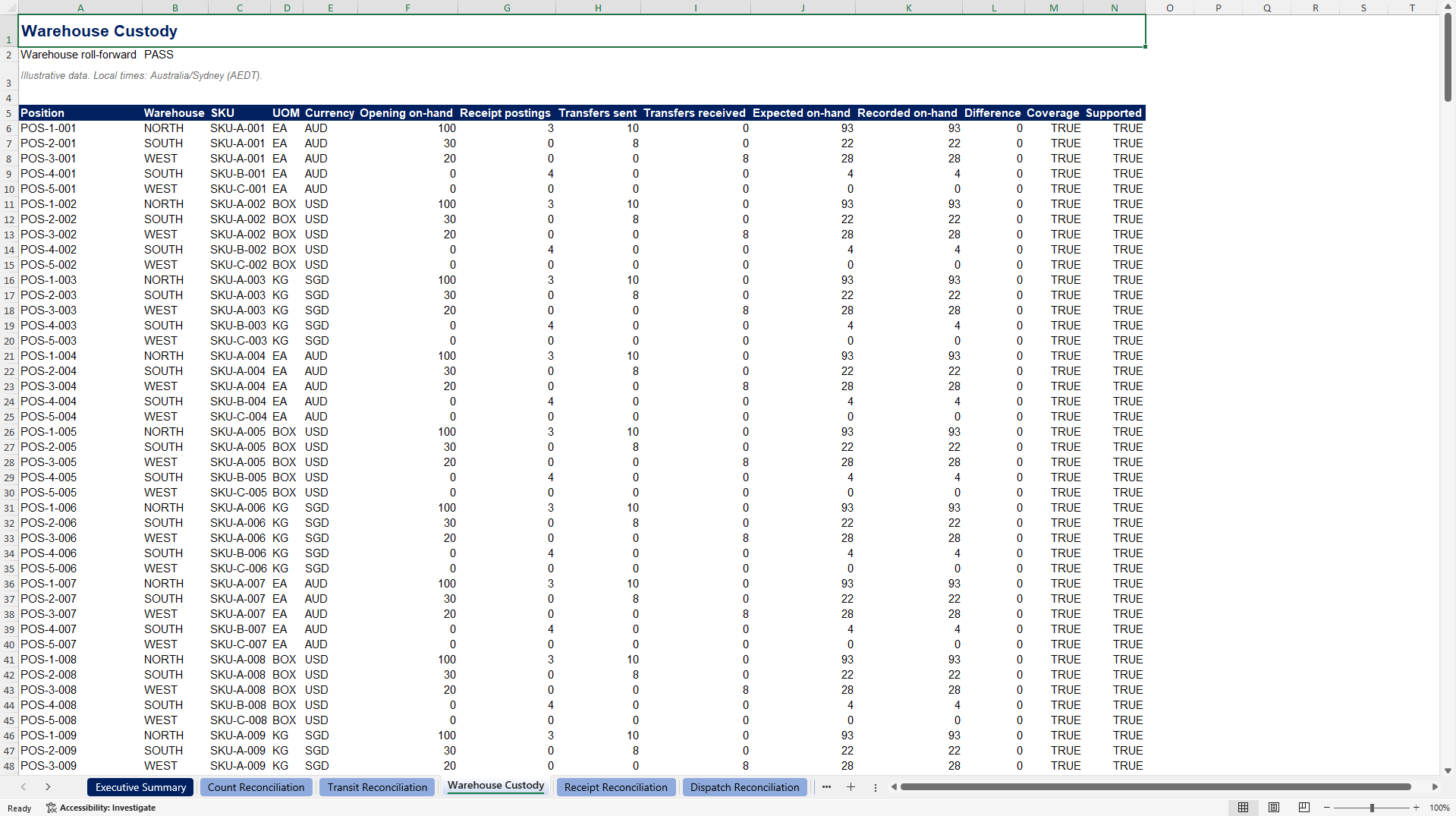Click the illustrative data note cell
The width and height of the screenshot is (1456, 816).
point(141,76)
